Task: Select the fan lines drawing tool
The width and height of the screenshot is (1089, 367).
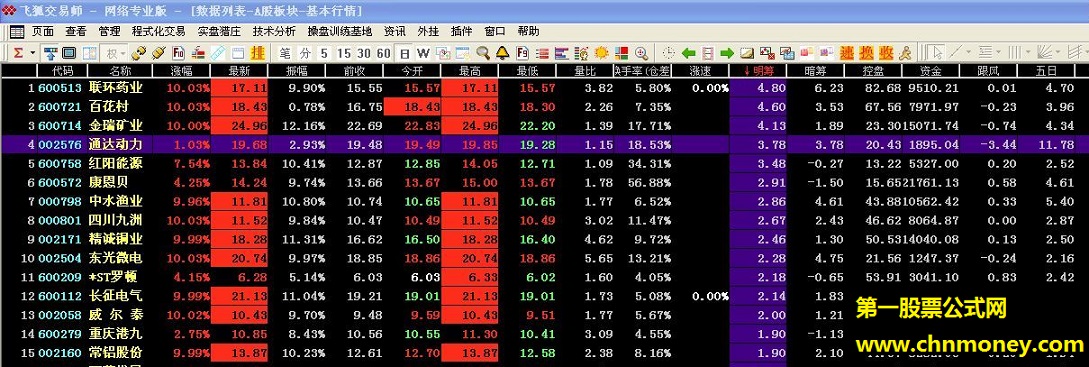Action: (1044, 53)
